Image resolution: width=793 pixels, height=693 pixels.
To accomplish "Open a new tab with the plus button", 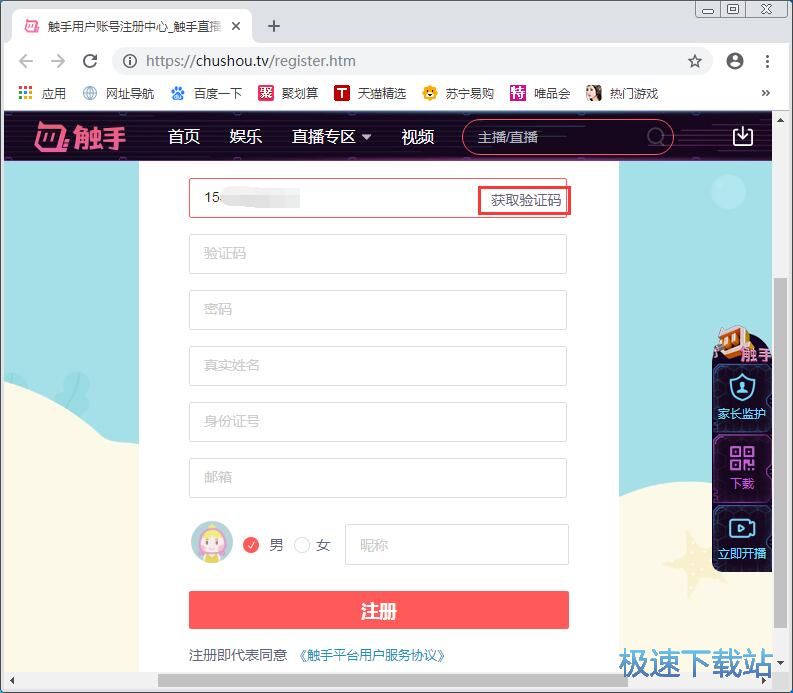I will coord(274,26).
